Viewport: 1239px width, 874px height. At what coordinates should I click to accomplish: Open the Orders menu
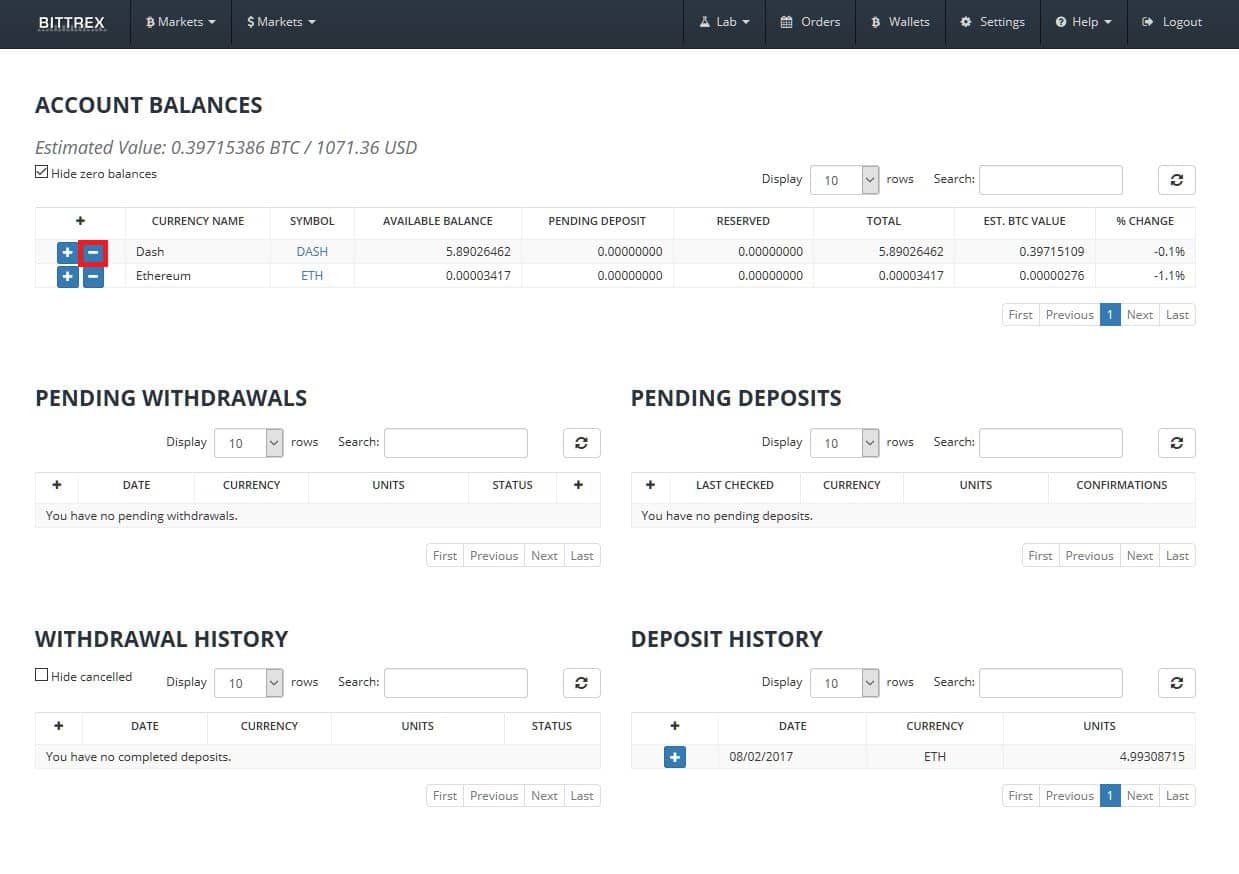[810, 22]
